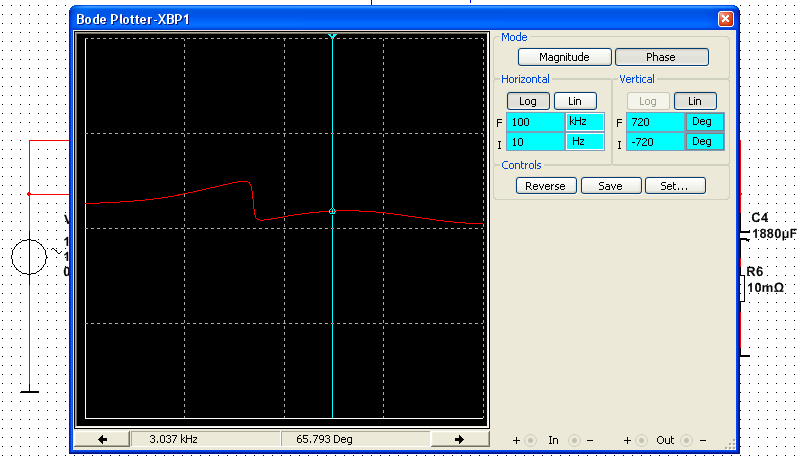Edit vertical initial value -720
The width and height of the screenshot is (800, 458).
coord(655,142)
